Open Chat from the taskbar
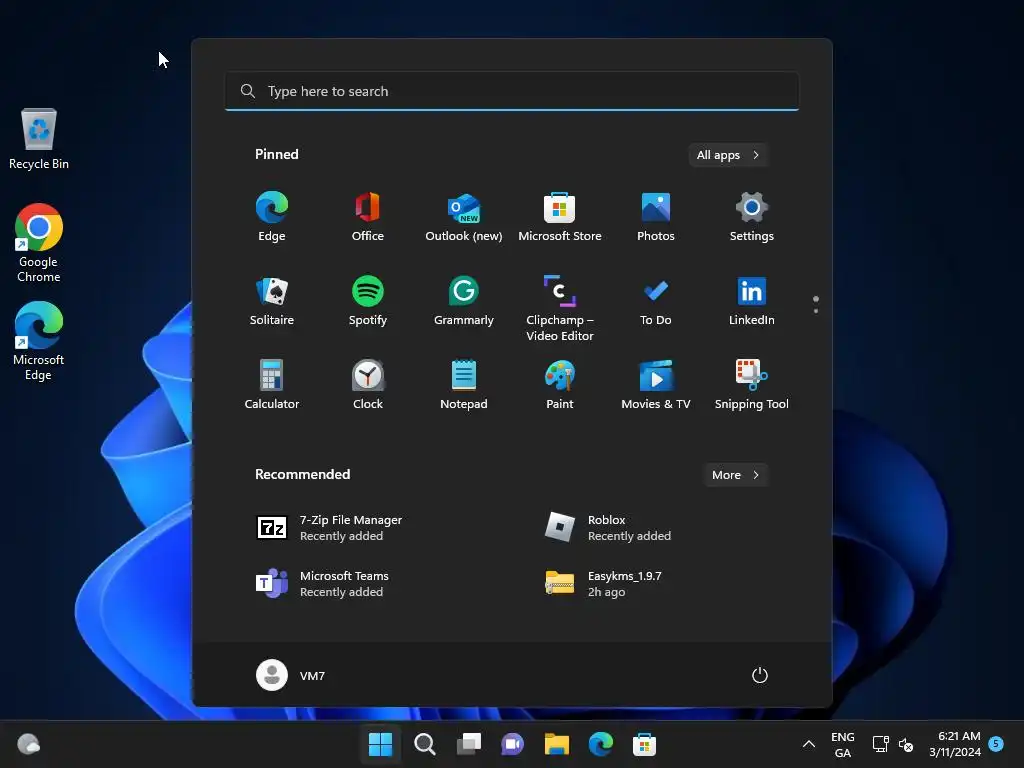Image resolution: width=1024 pixels, height=768 pixels. coord(513,744)
